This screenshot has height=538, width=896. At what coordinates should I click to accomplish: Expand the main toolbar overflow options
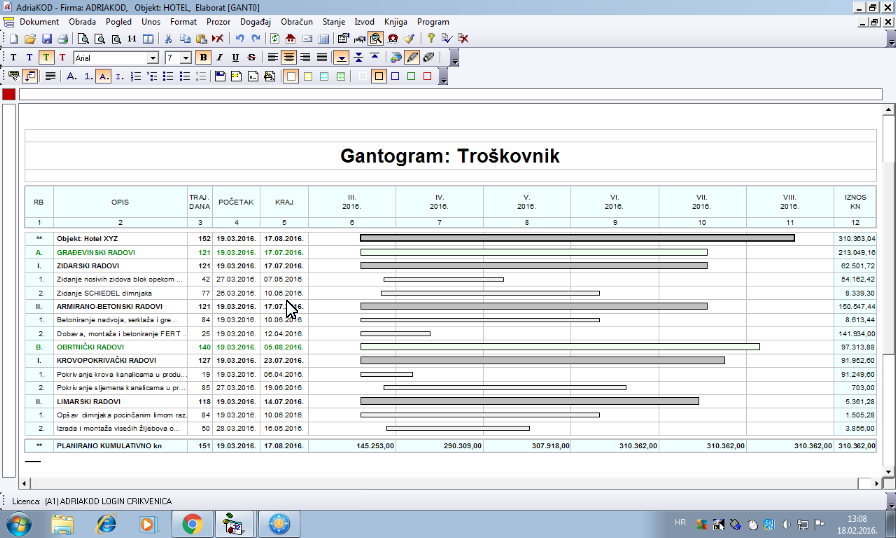[x=891, y=39]
